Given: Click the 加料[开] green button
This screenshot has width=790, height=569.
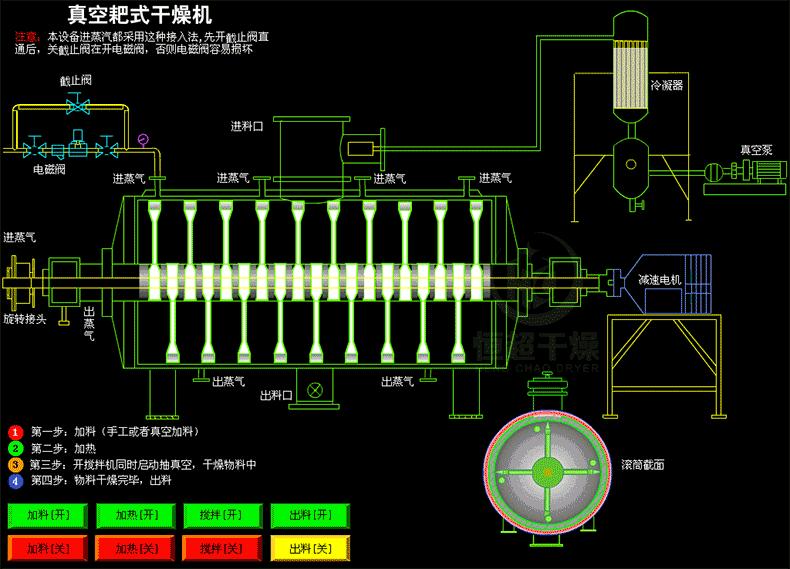Looking at the screenshot, I should pos(48,515).
